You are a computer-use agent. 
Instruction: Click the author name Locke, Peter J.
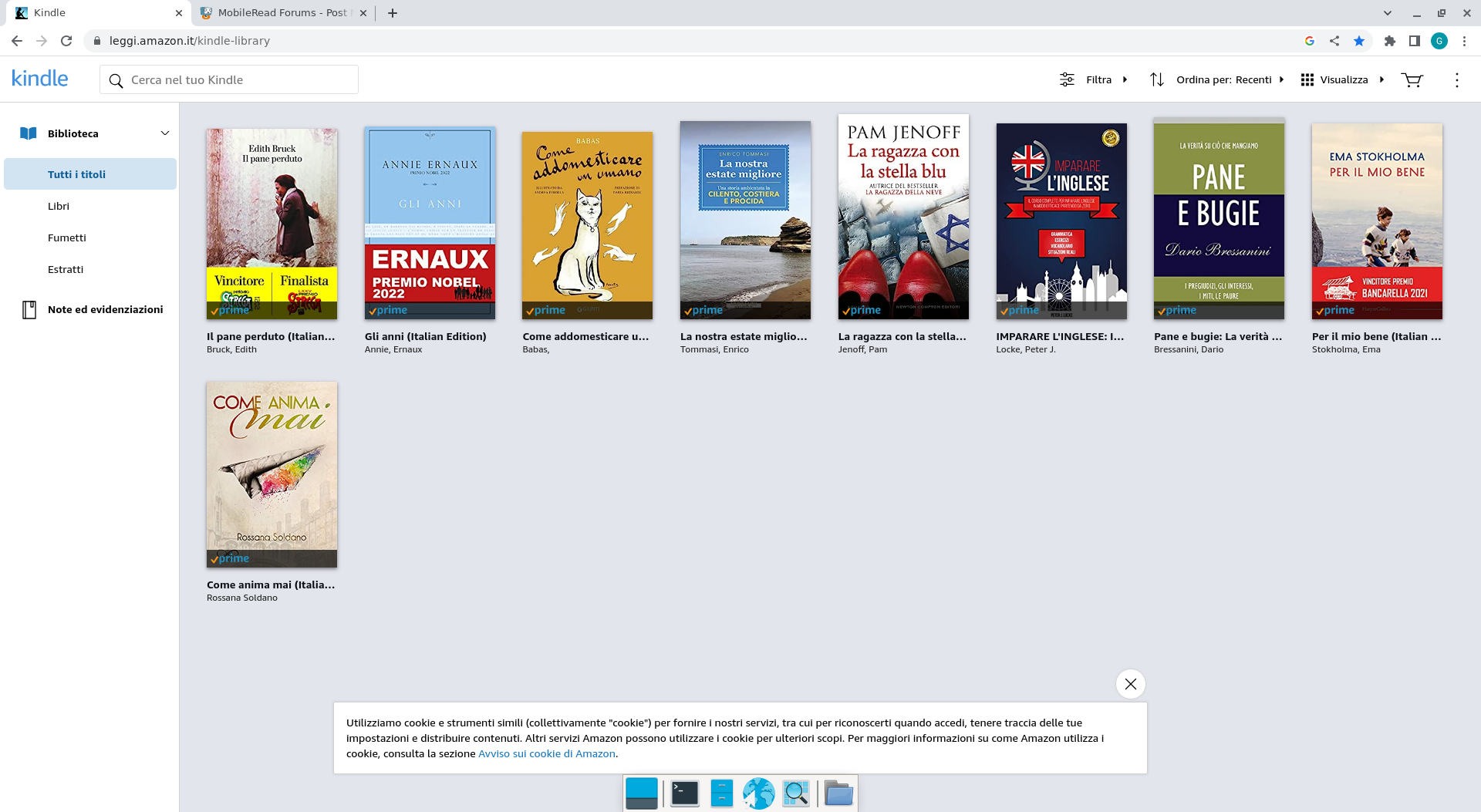pos(1026,350)
